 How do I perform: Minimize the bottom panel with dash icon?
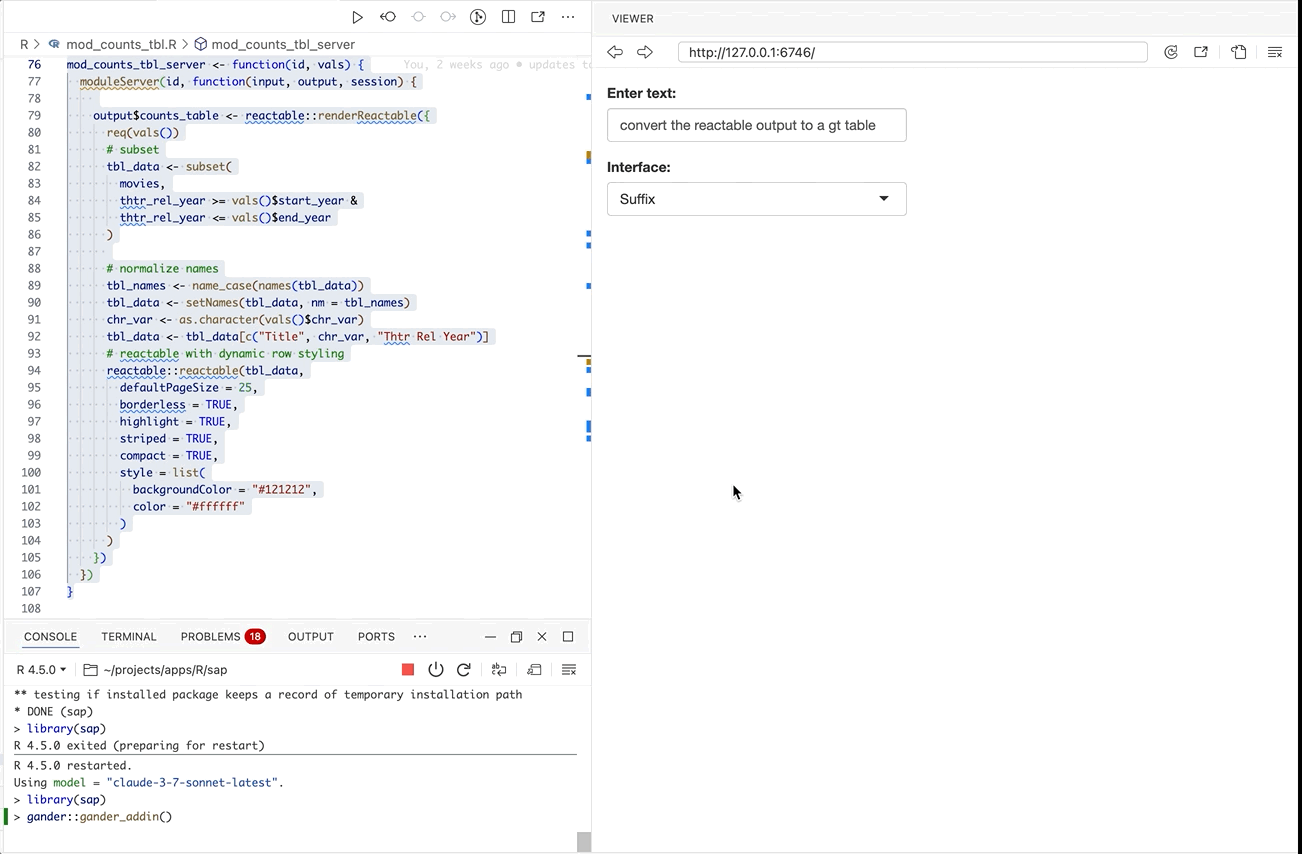coord(490,637)
